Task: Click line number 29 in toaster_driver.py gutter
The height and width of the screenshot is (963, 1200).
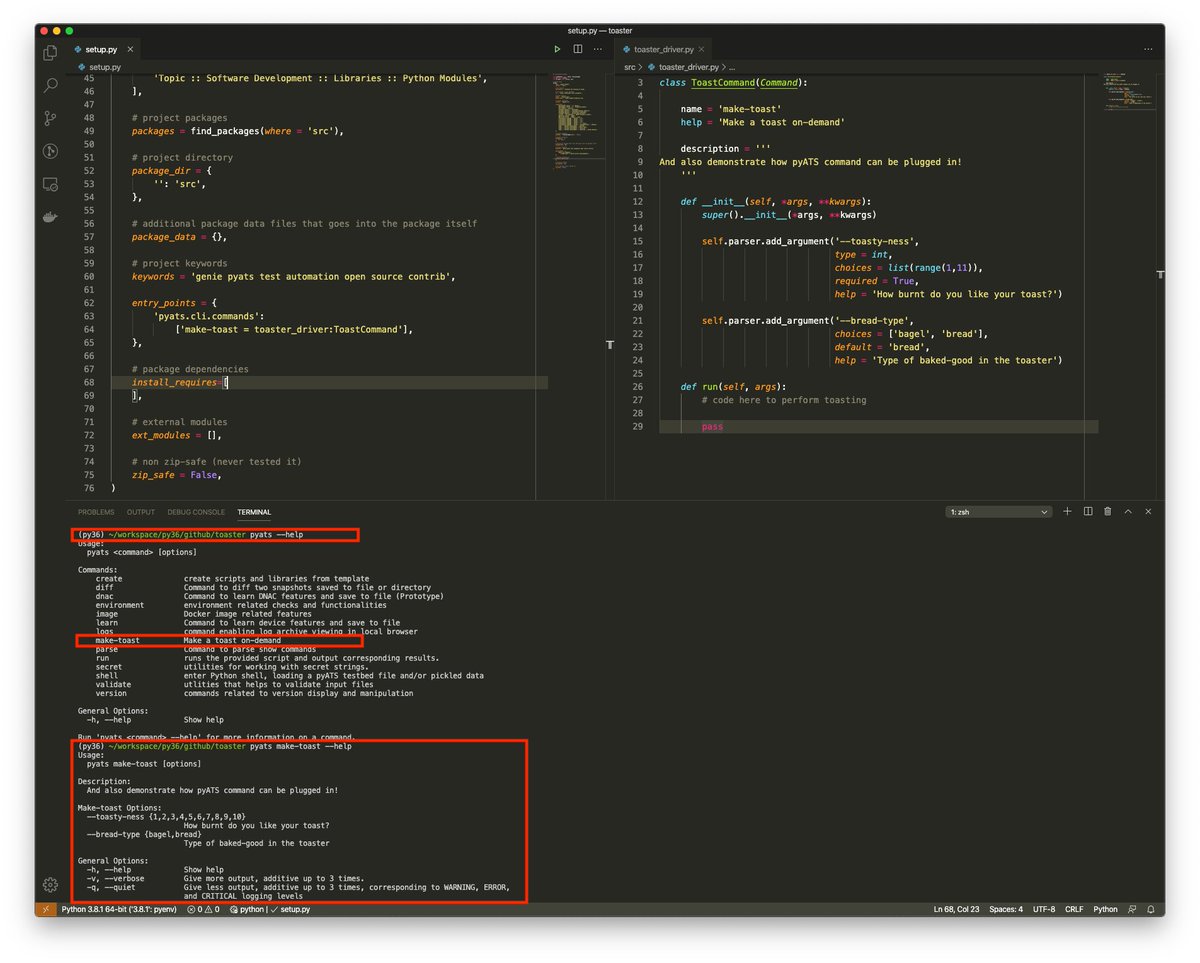Action: 636,426
